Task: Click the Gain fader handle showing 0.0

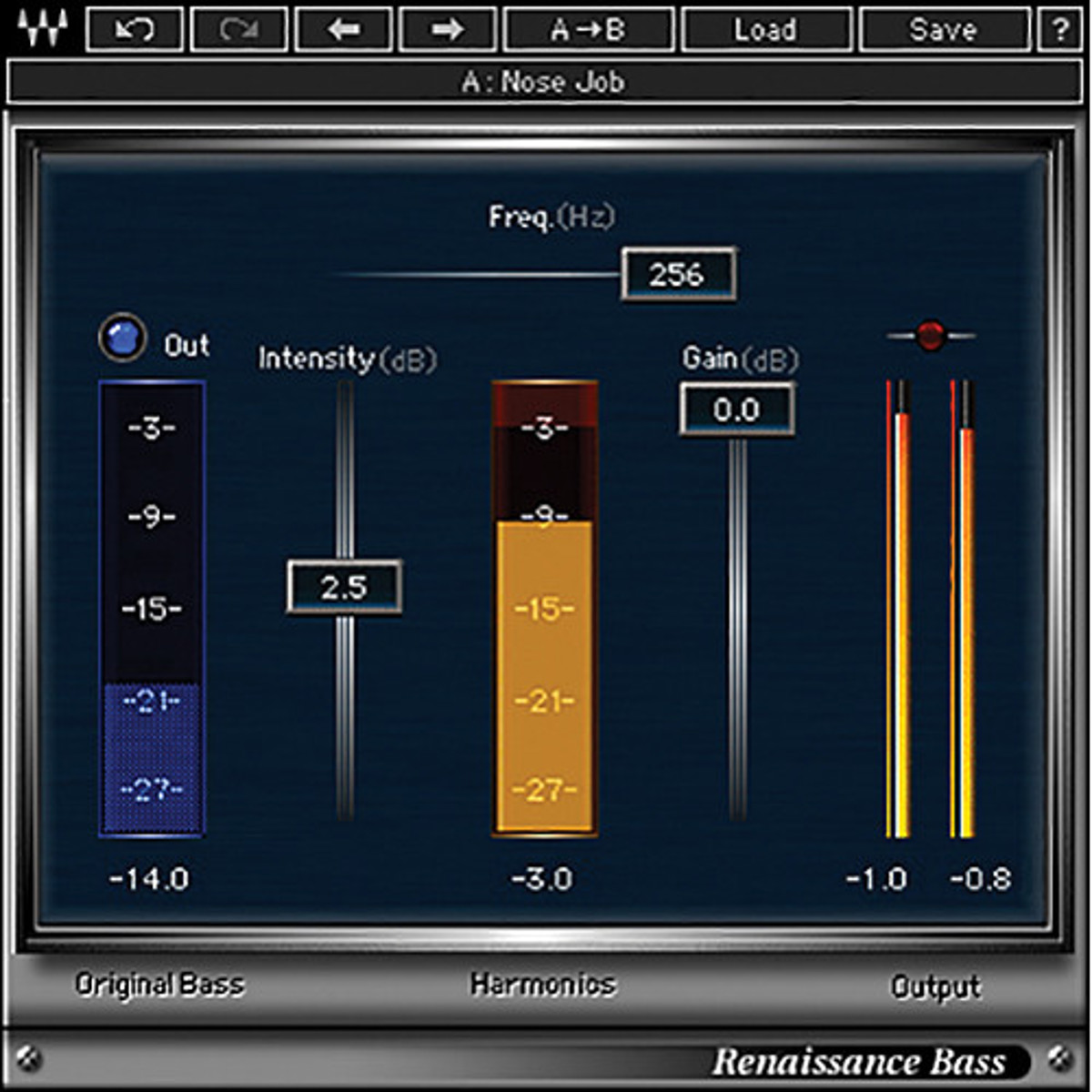Action: (x=736, y=409)
